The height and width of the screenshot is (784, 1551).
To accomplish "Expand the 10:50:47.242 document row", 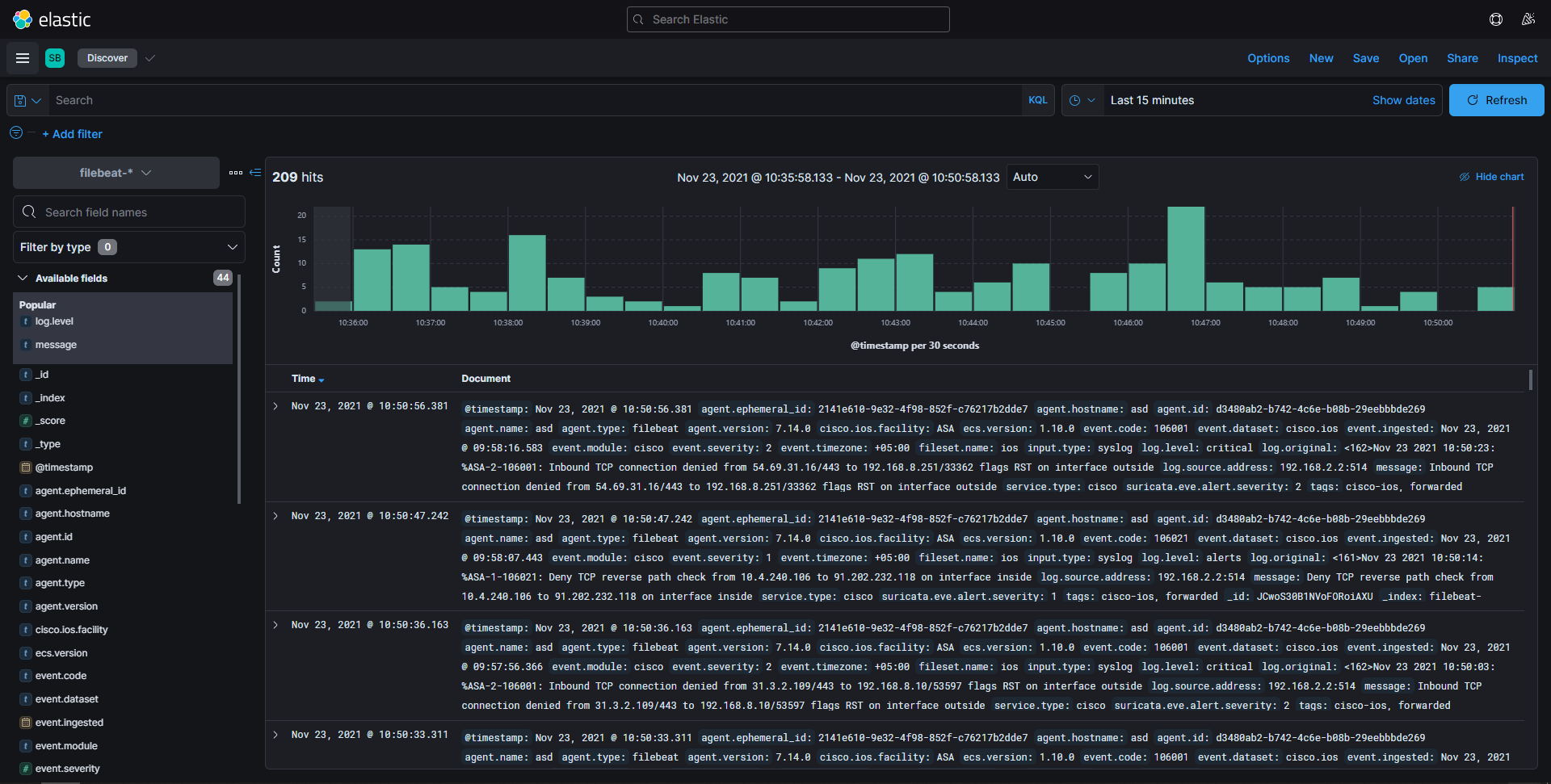I will click(x=275, y=516).
